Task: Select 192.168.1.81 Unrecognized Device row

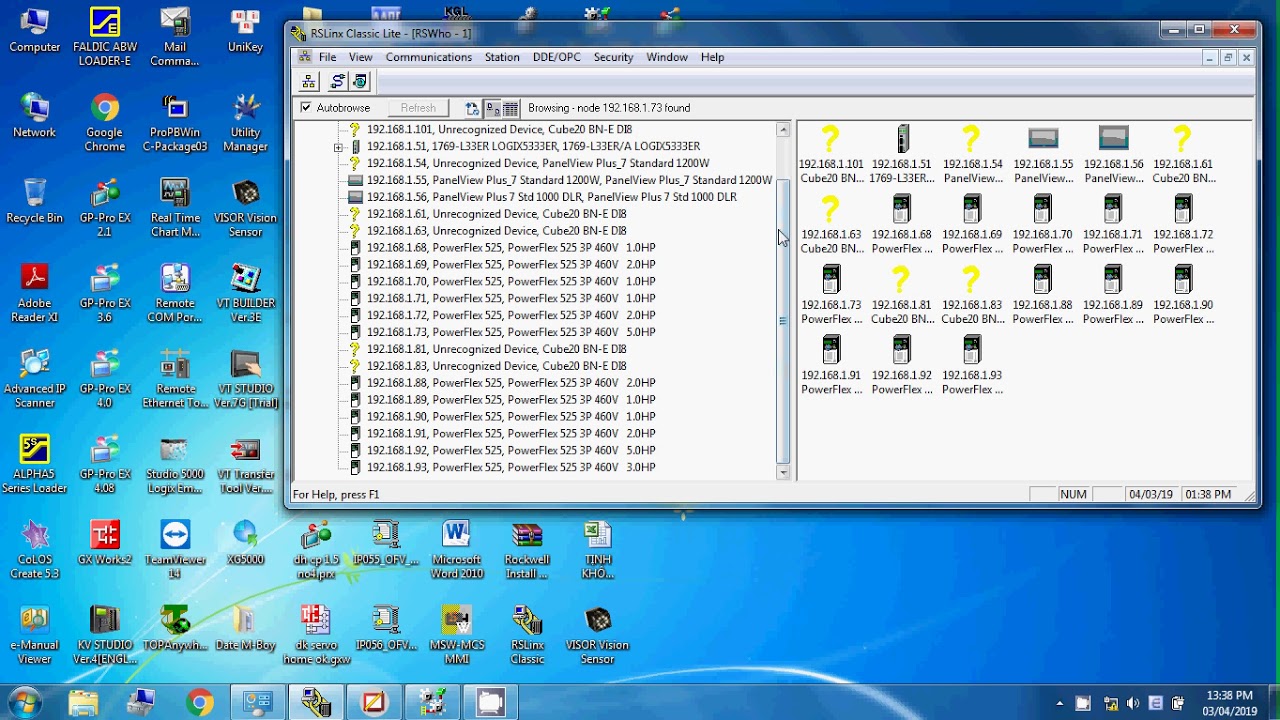Action: pyautogui.click(x=496, y=349)
